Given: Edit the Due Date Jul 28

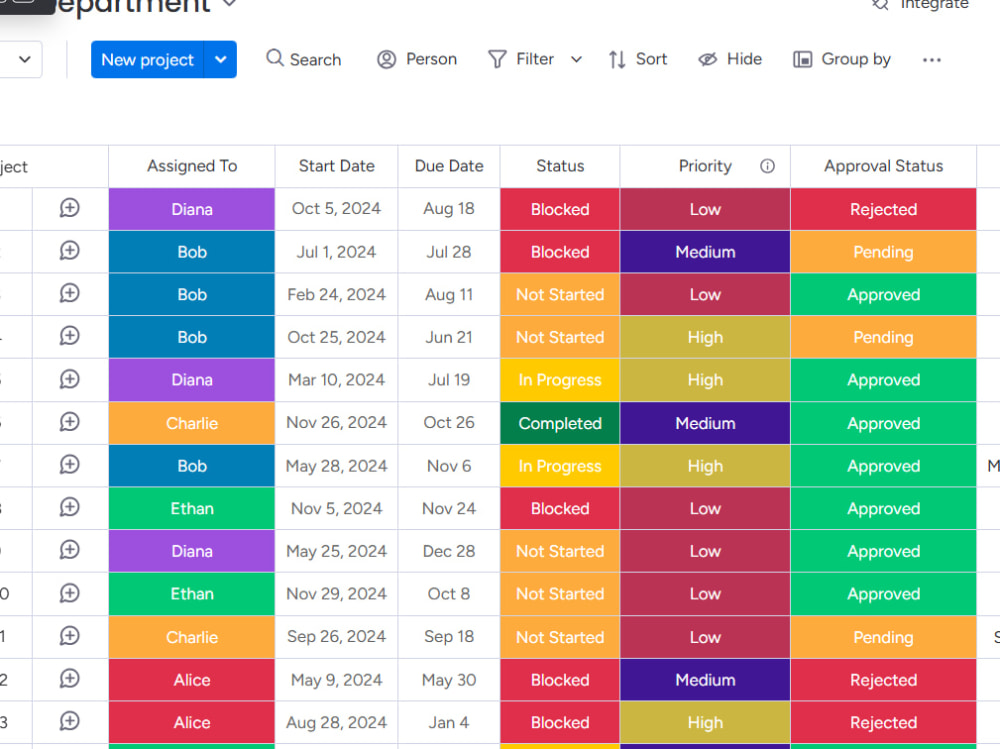Looking at the screenshot, I should (449, 252).
